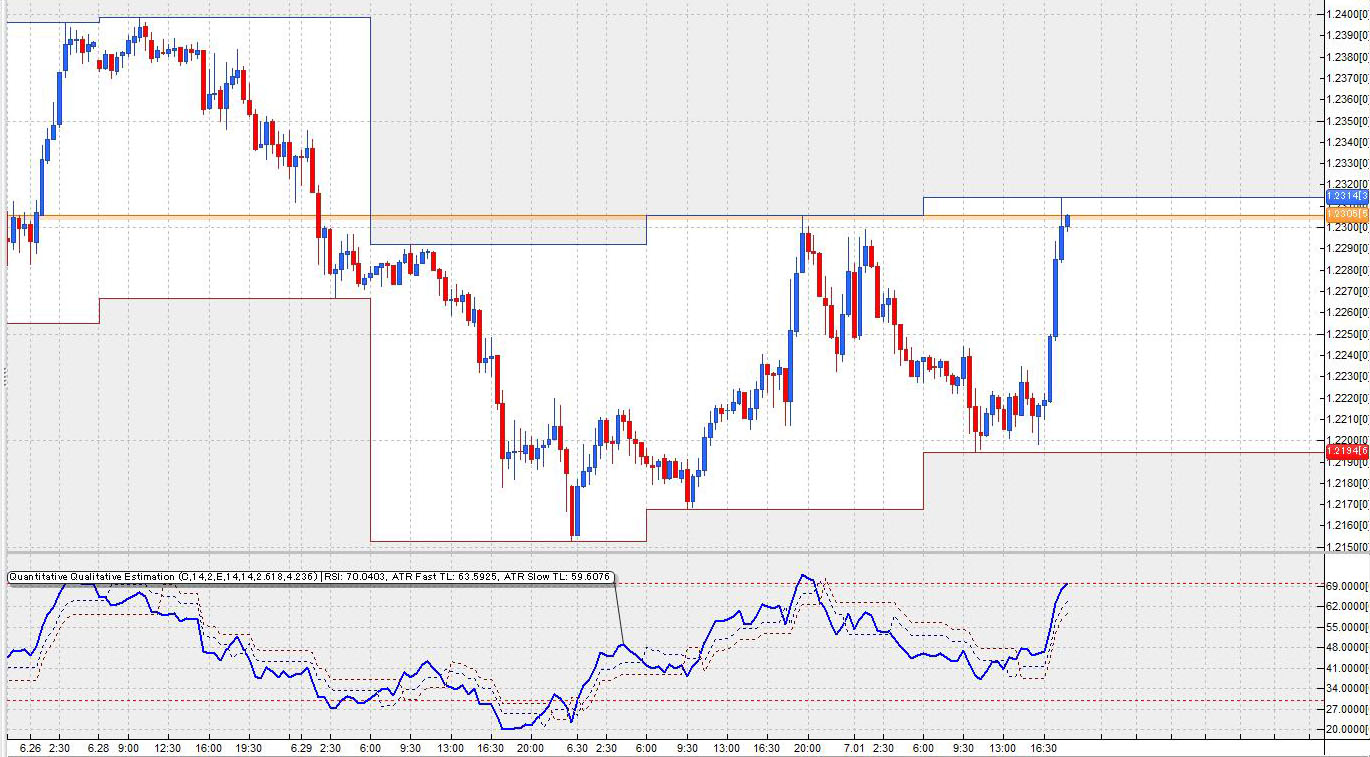Click the 12:30 time axis label
1370x757 pixels.
pyautogui.click(x=168, y=748)
